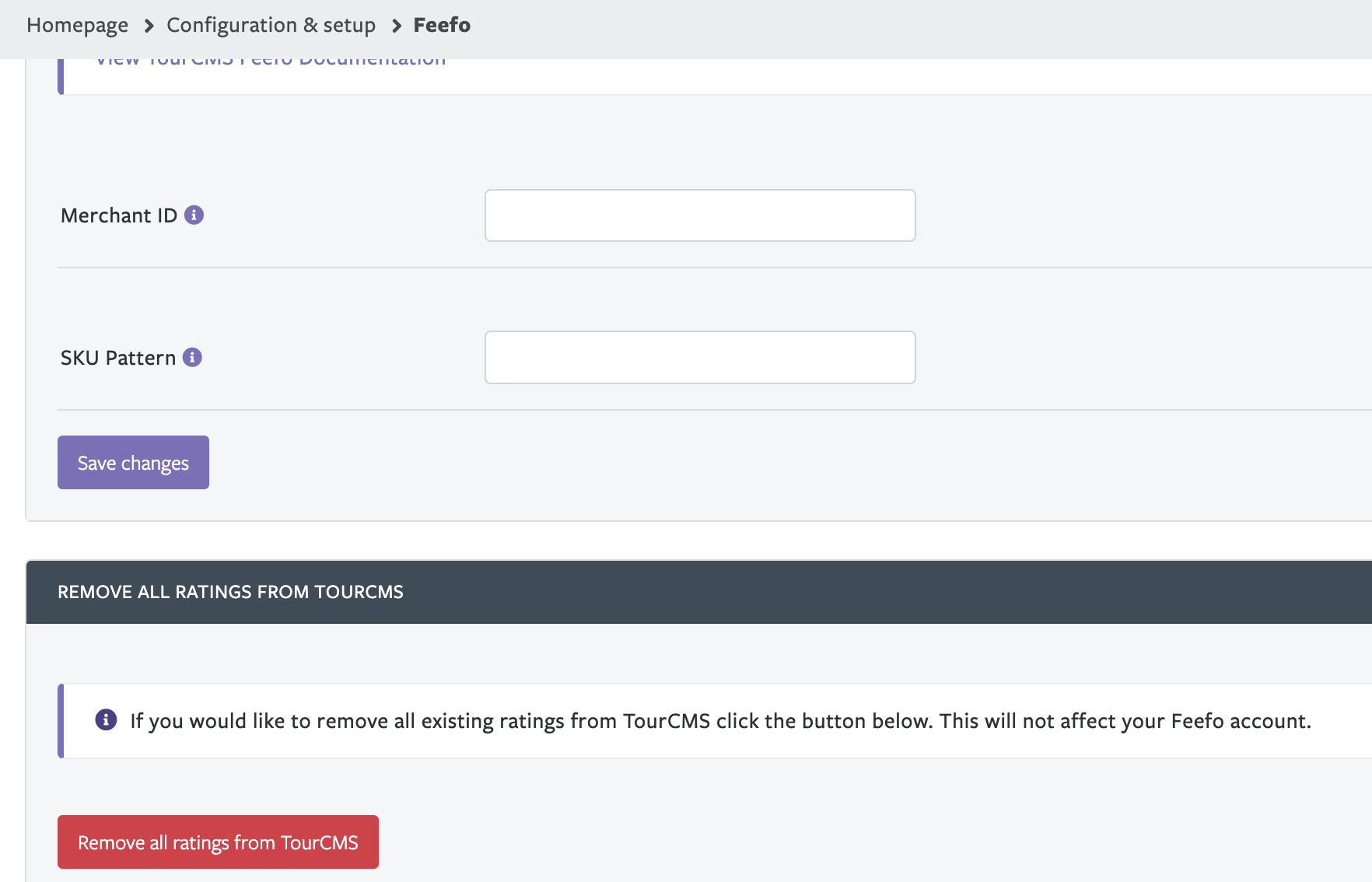
Task: Open the TourCMS Feefo Documentation link
Action: (271, 61)
